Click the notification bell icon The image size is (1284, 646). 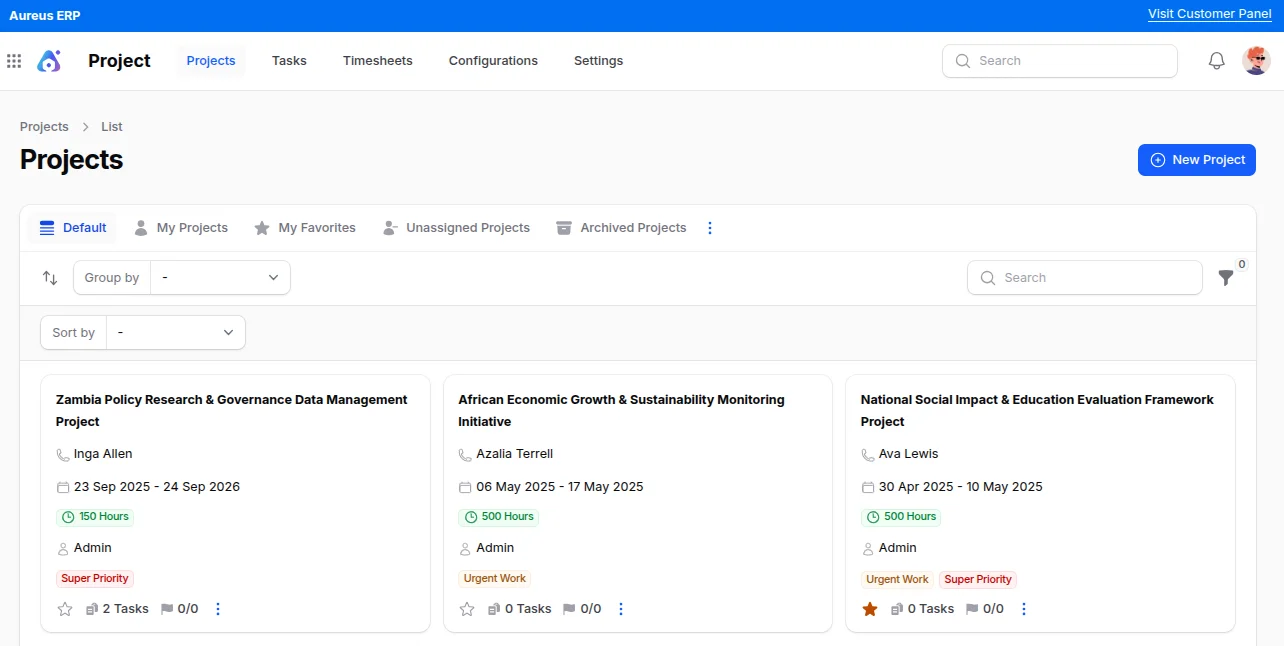click(1217, 61)
